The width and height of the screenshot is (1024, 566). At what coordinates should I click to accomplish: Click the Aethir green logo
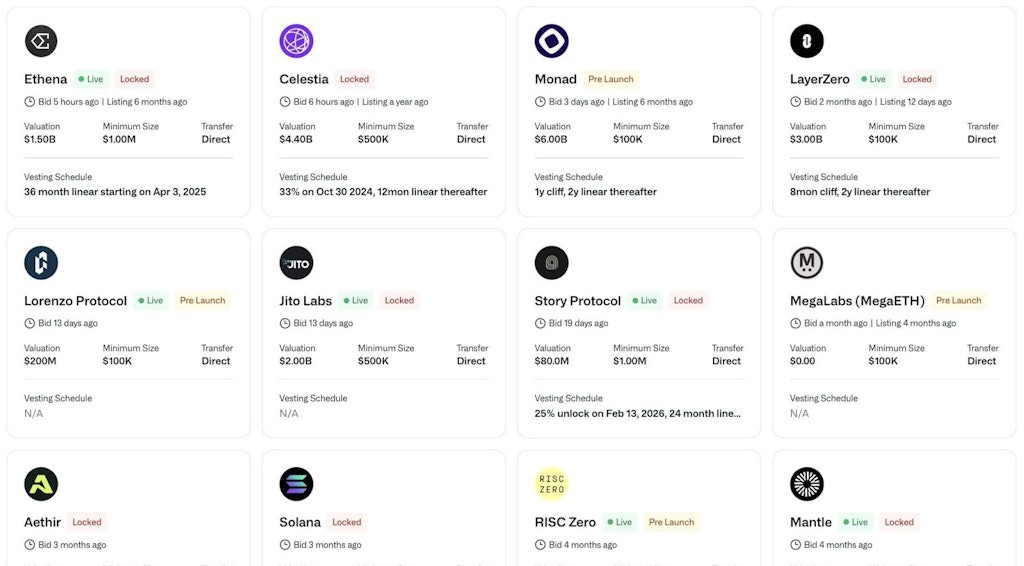point(41,484)
